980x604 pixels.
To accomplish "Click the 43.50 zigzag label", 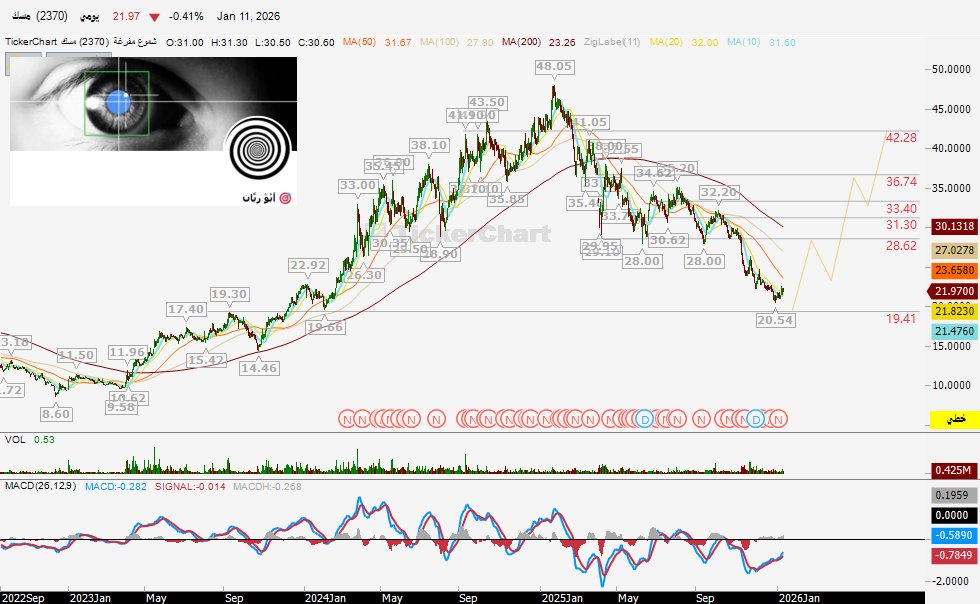I will click(x=487, y=102).
